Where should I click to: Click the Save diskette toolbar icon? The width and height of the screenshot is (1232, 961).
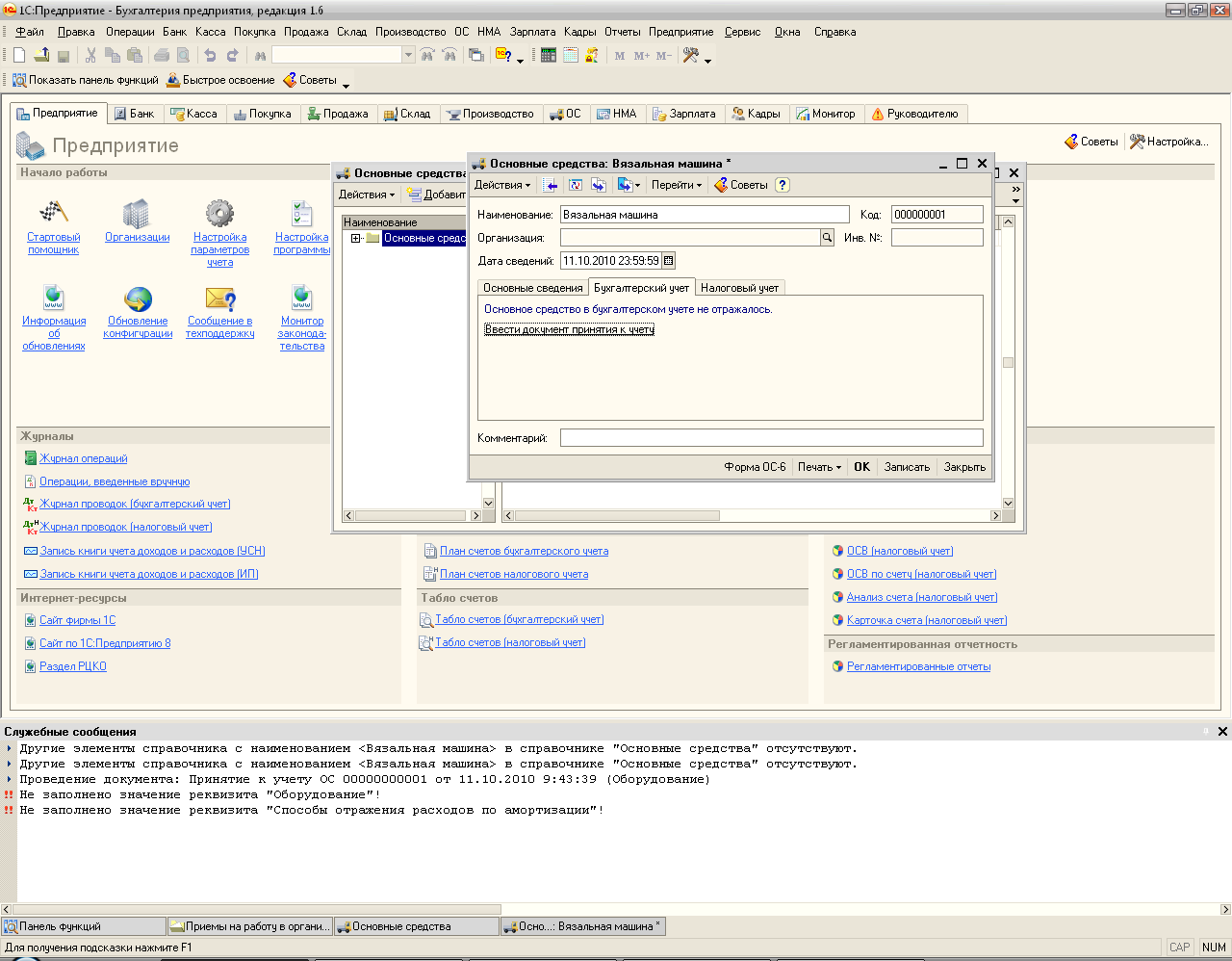coord(64,56)
